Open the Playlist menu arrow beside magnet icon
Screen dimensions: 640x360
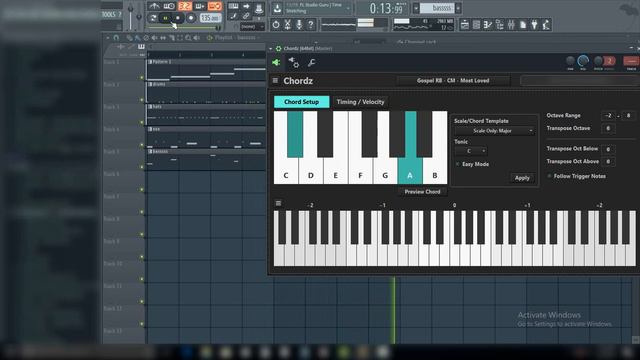(108, 38)
